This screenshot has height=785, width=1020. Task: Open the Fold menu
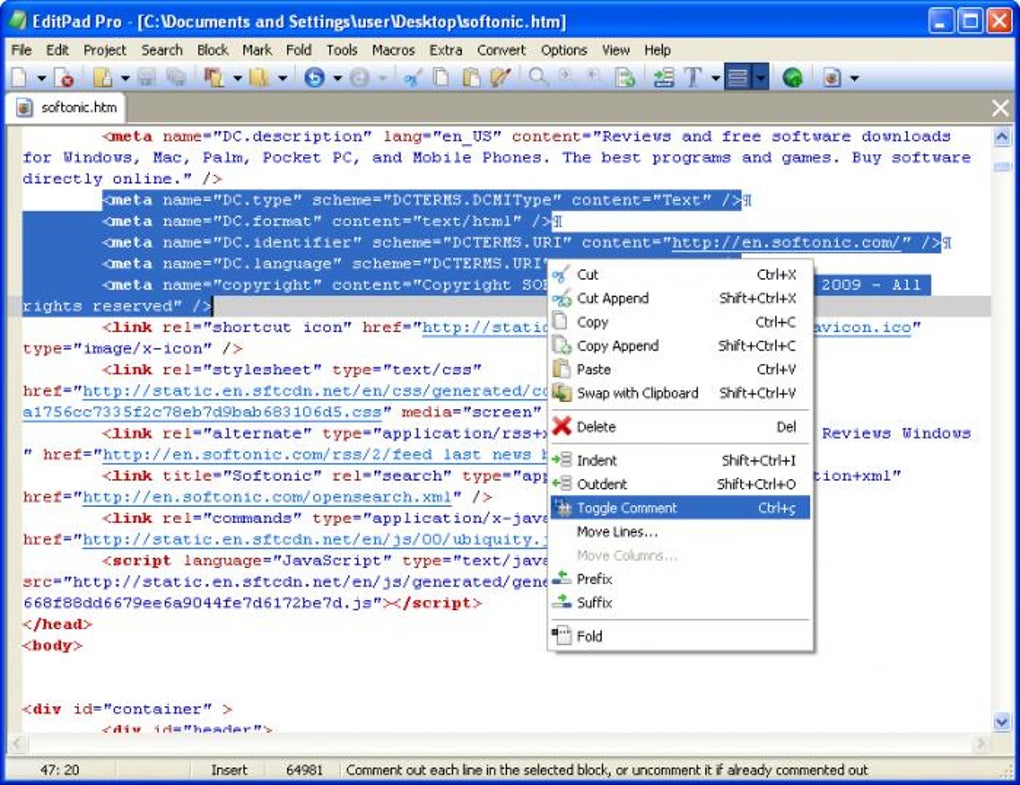[299, 50]
